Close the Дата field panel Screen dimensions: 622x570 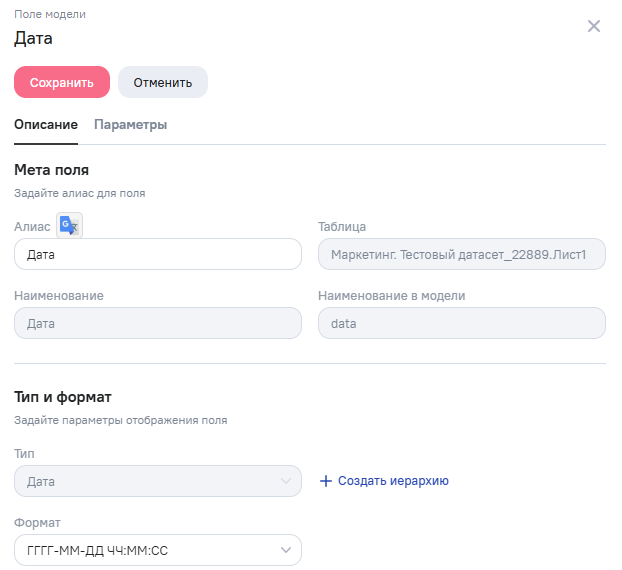click(x=594, y=26)
